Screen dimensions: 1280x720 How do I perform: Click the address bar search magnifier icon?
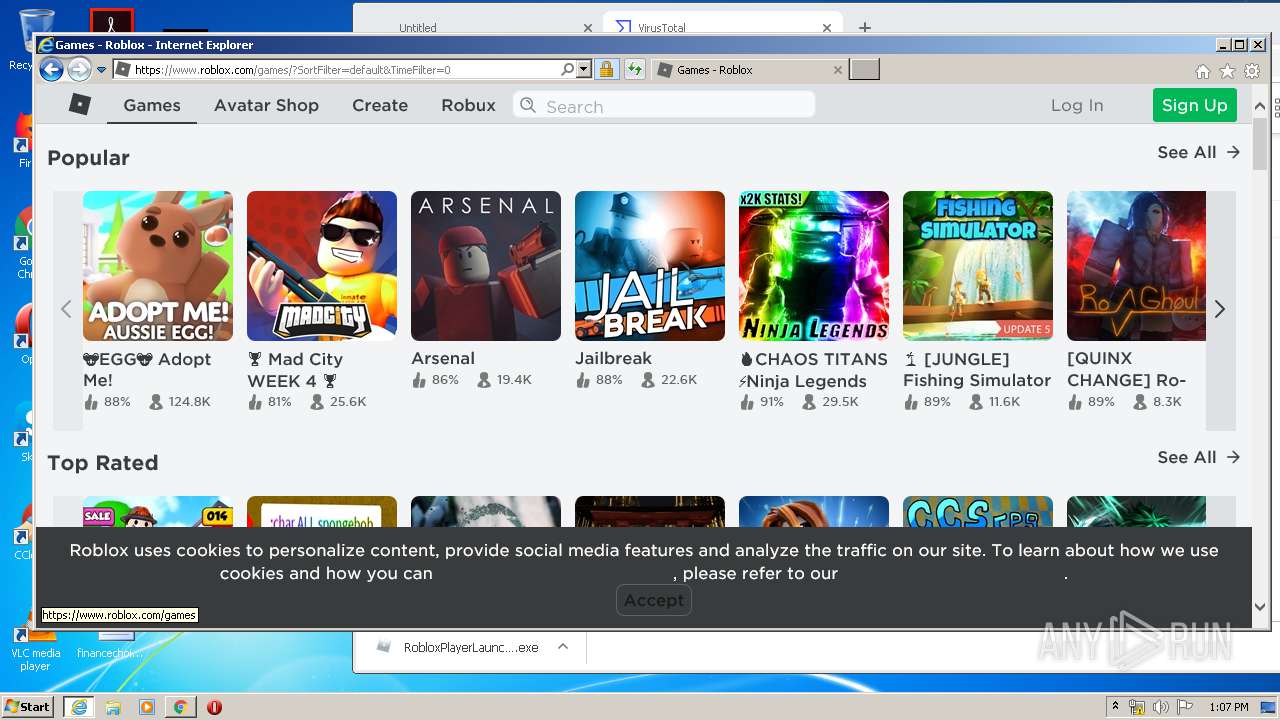[x=567, y=70]
